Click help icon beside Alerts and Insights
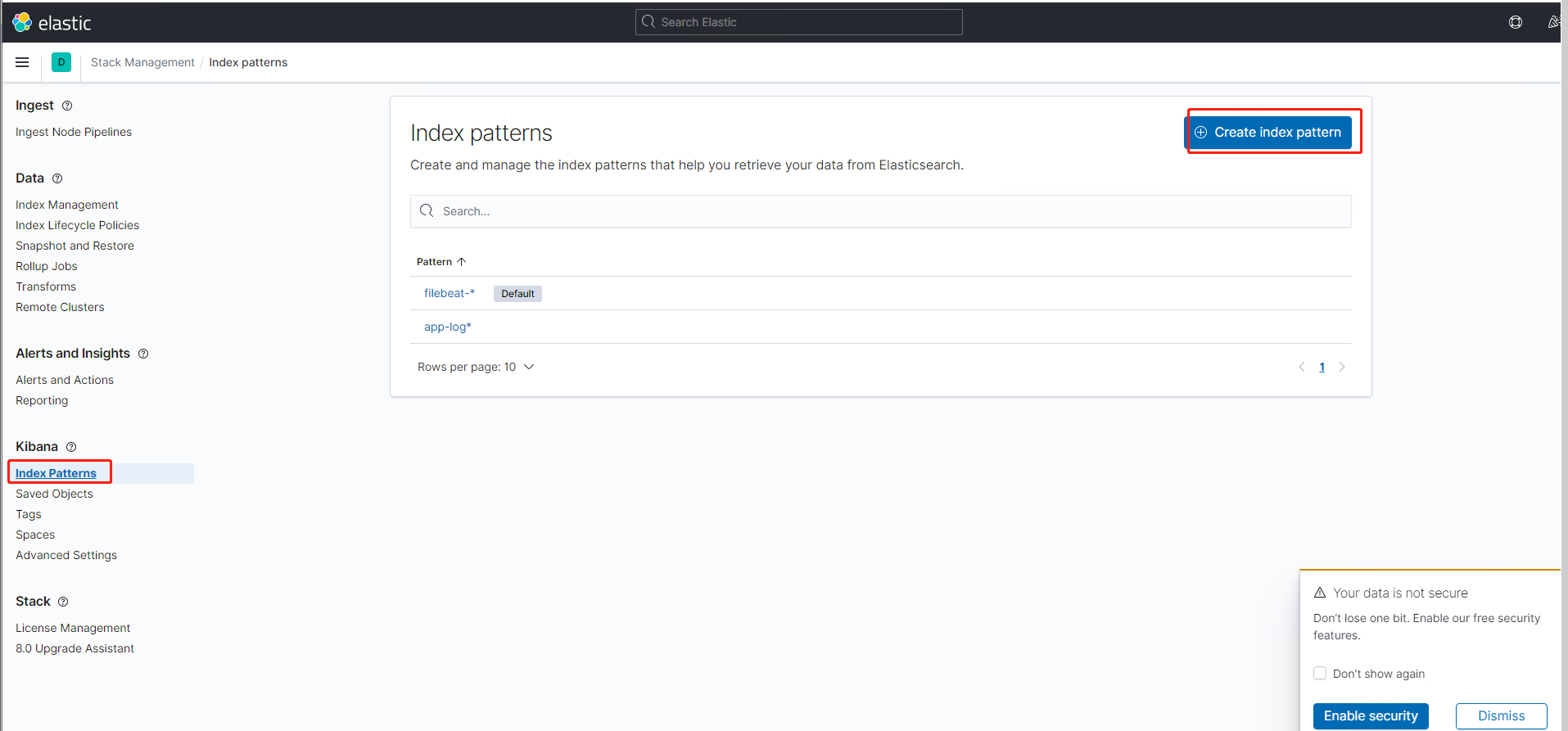The image size is (1568, 731). [143, 354]
